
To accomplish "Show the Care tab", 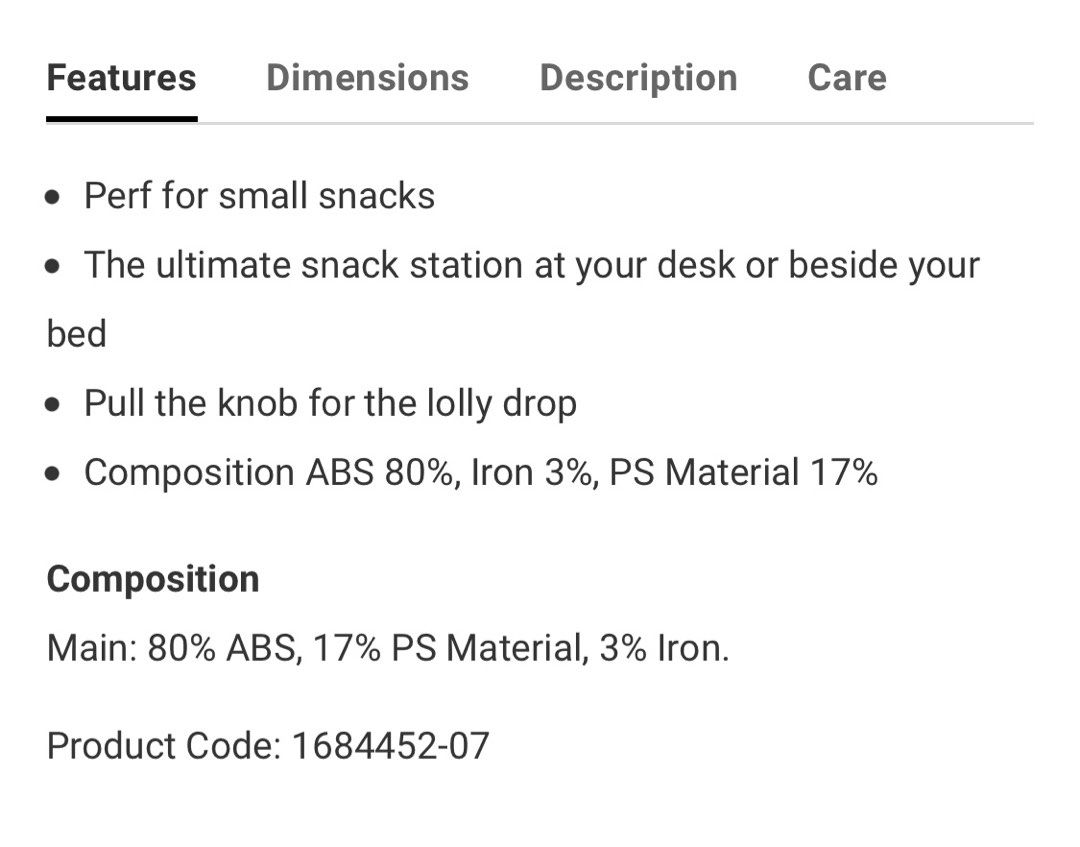I will (847, 78).
